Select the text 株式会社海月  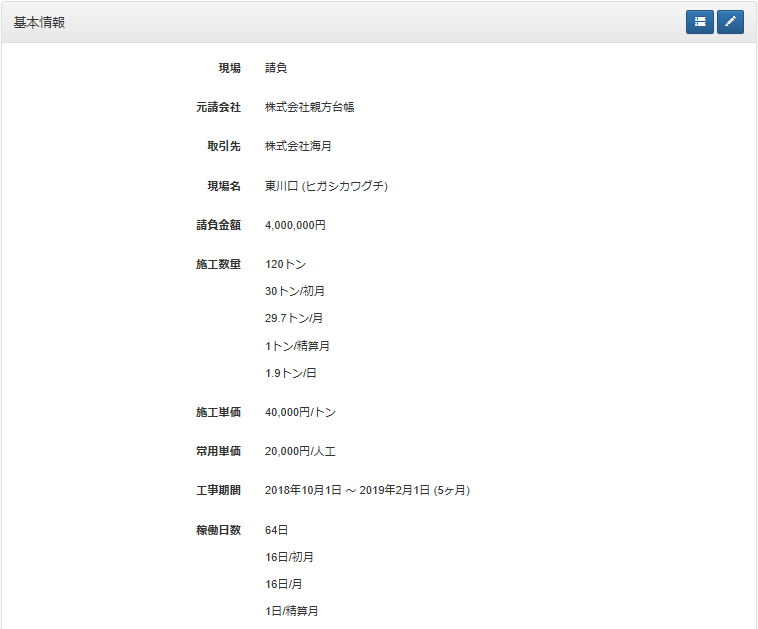[298, 146]
